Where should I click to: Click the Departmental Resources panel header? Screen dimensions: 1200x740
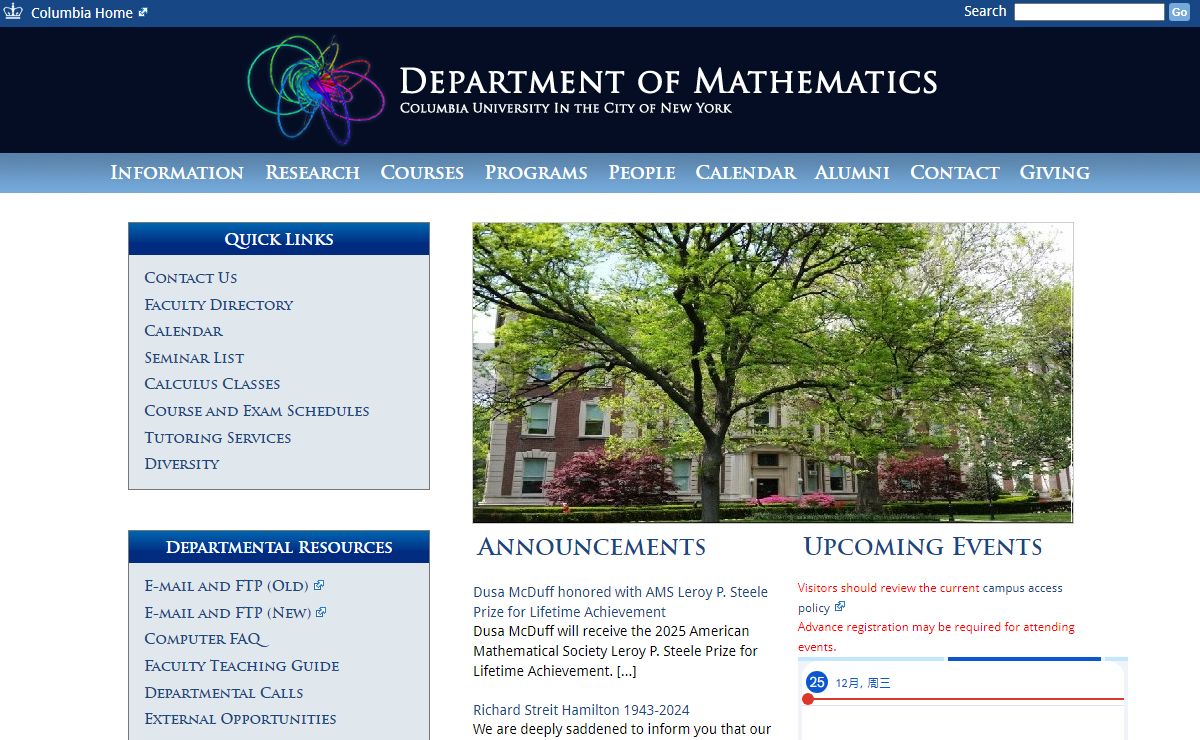coord(279,547)
